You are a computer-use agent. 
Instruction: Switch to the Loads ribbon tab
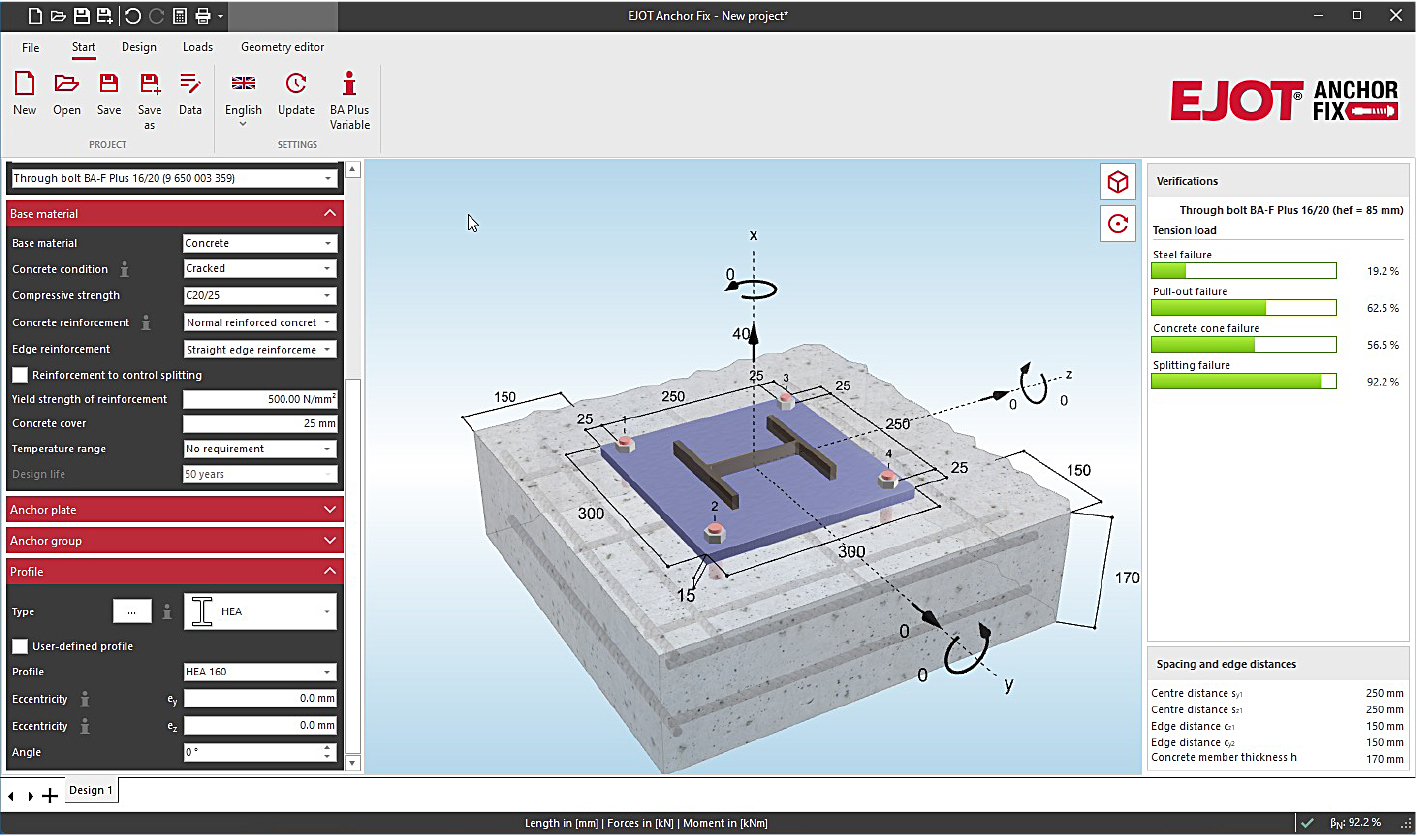(x=198, y=47)
